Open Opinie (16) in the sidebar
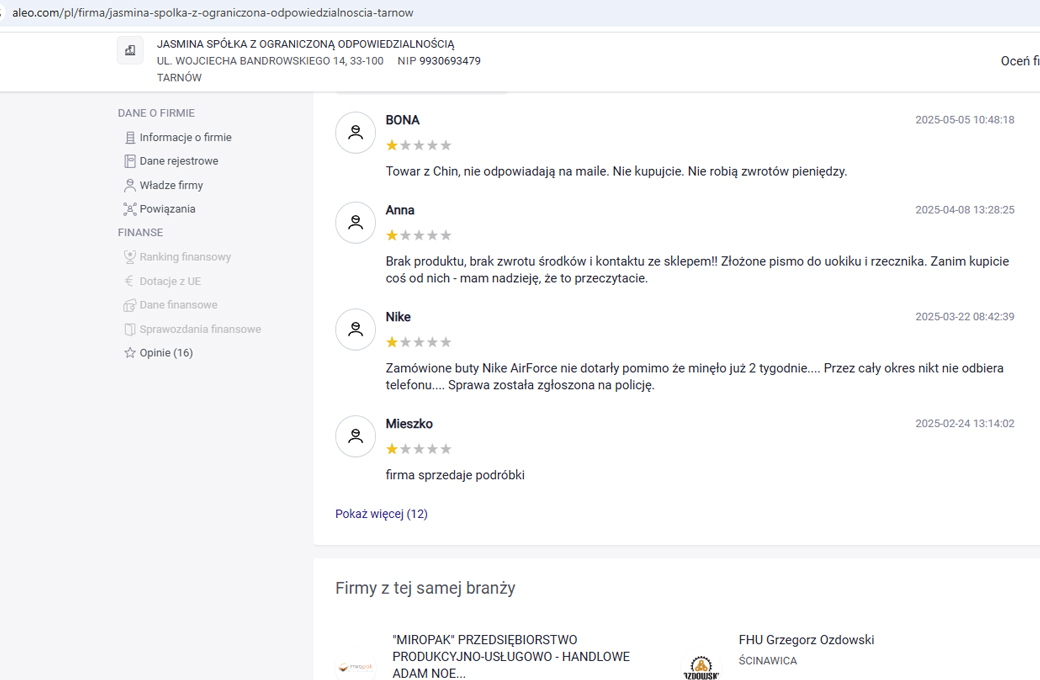1040x680 pixels. 166,353
